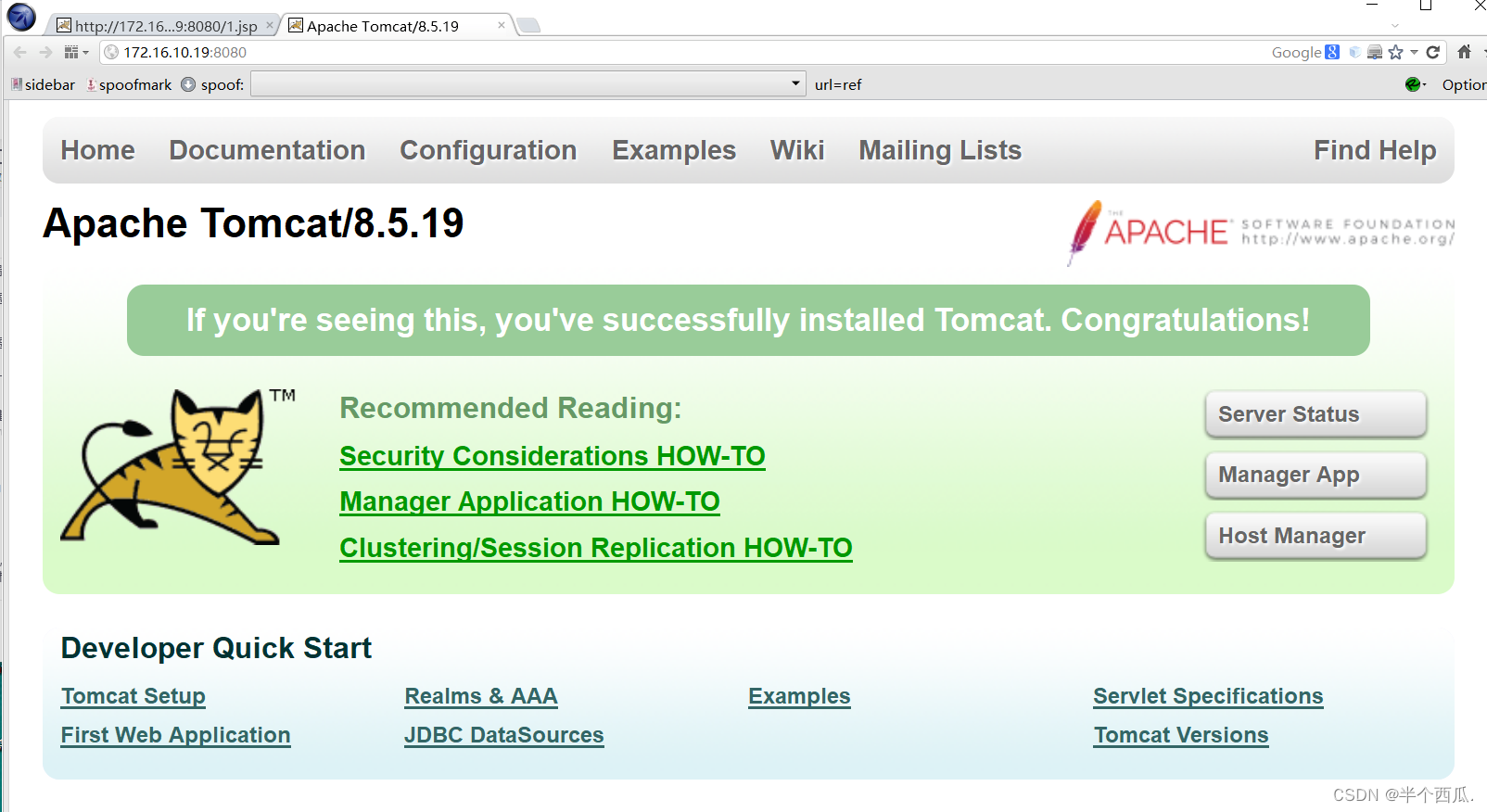Open the Servlet Specifications link

pyautogui.click(x=1208, y=696)
